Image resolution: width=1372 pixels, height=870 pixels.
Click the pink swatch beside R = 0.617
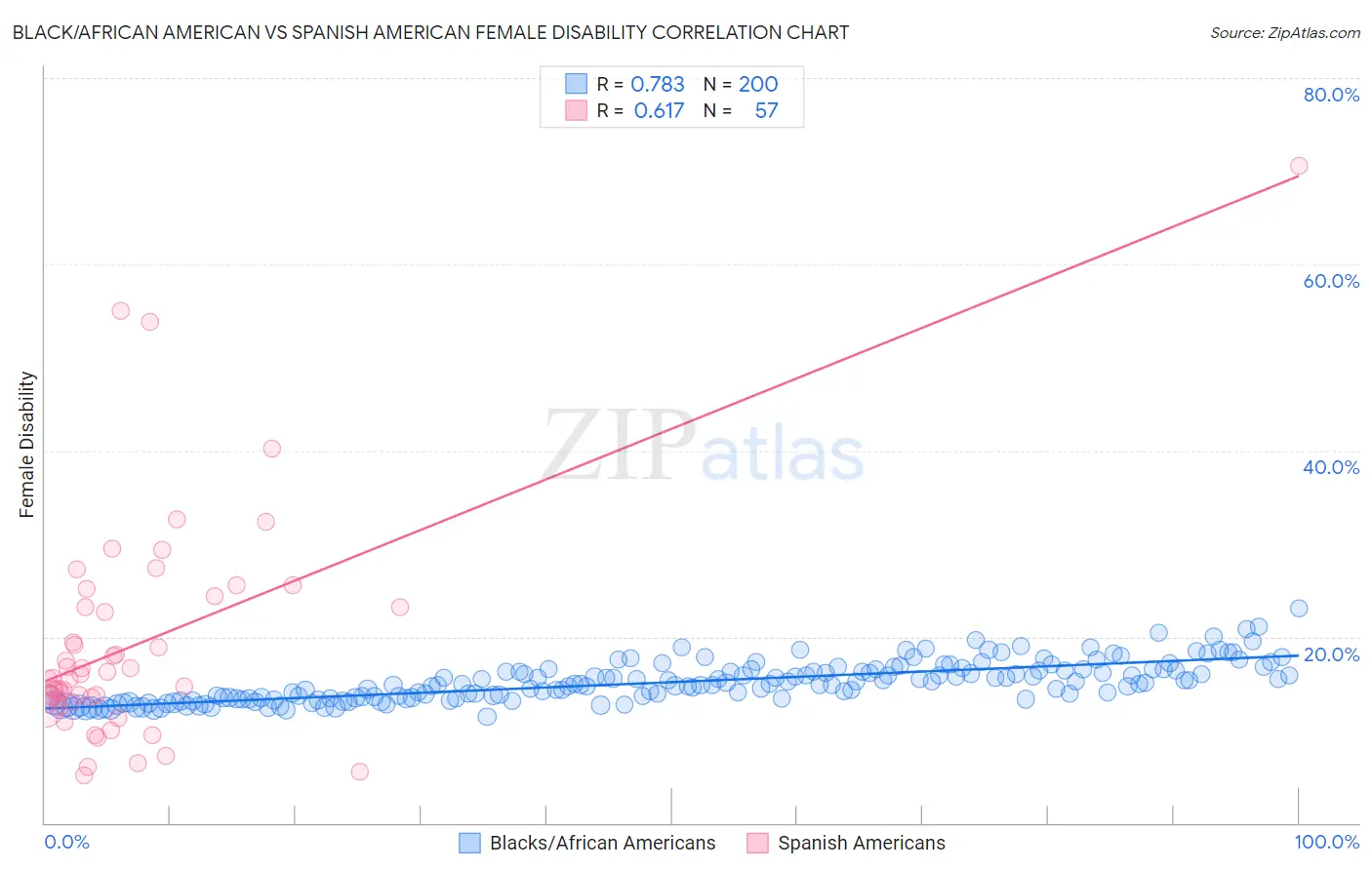(577, 110)
